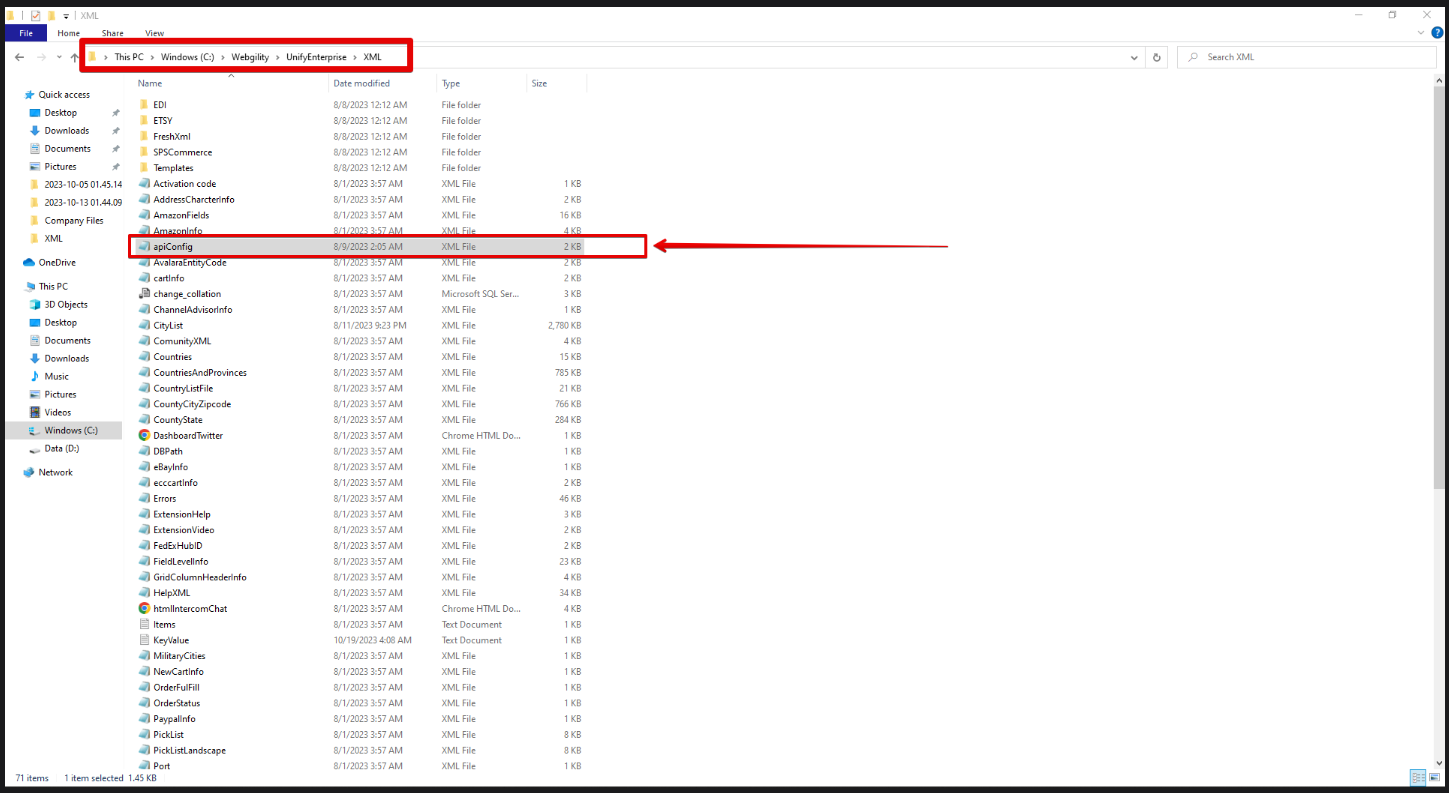Select the FreshXml folder name
The image size is (1449, 793).
tap(172, 137)
